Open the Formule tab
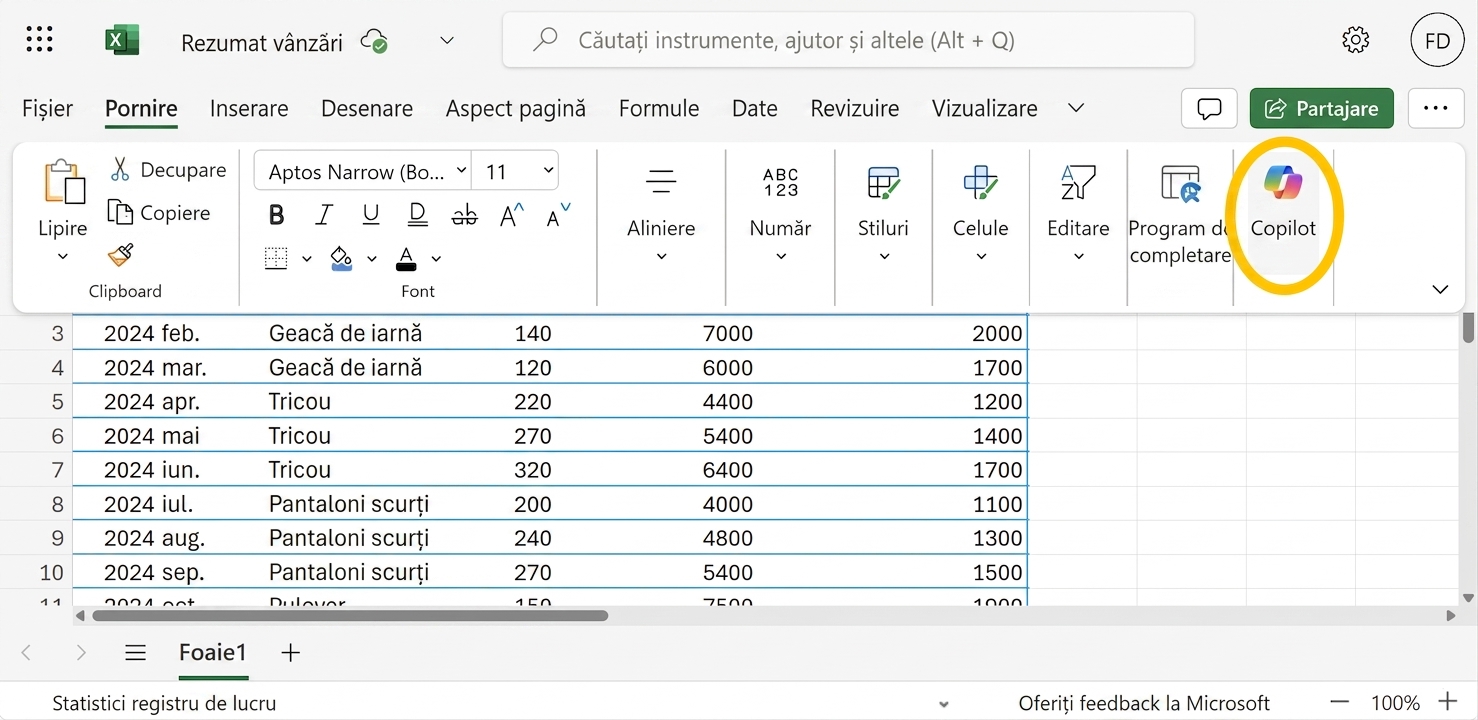 pos(659,108)
